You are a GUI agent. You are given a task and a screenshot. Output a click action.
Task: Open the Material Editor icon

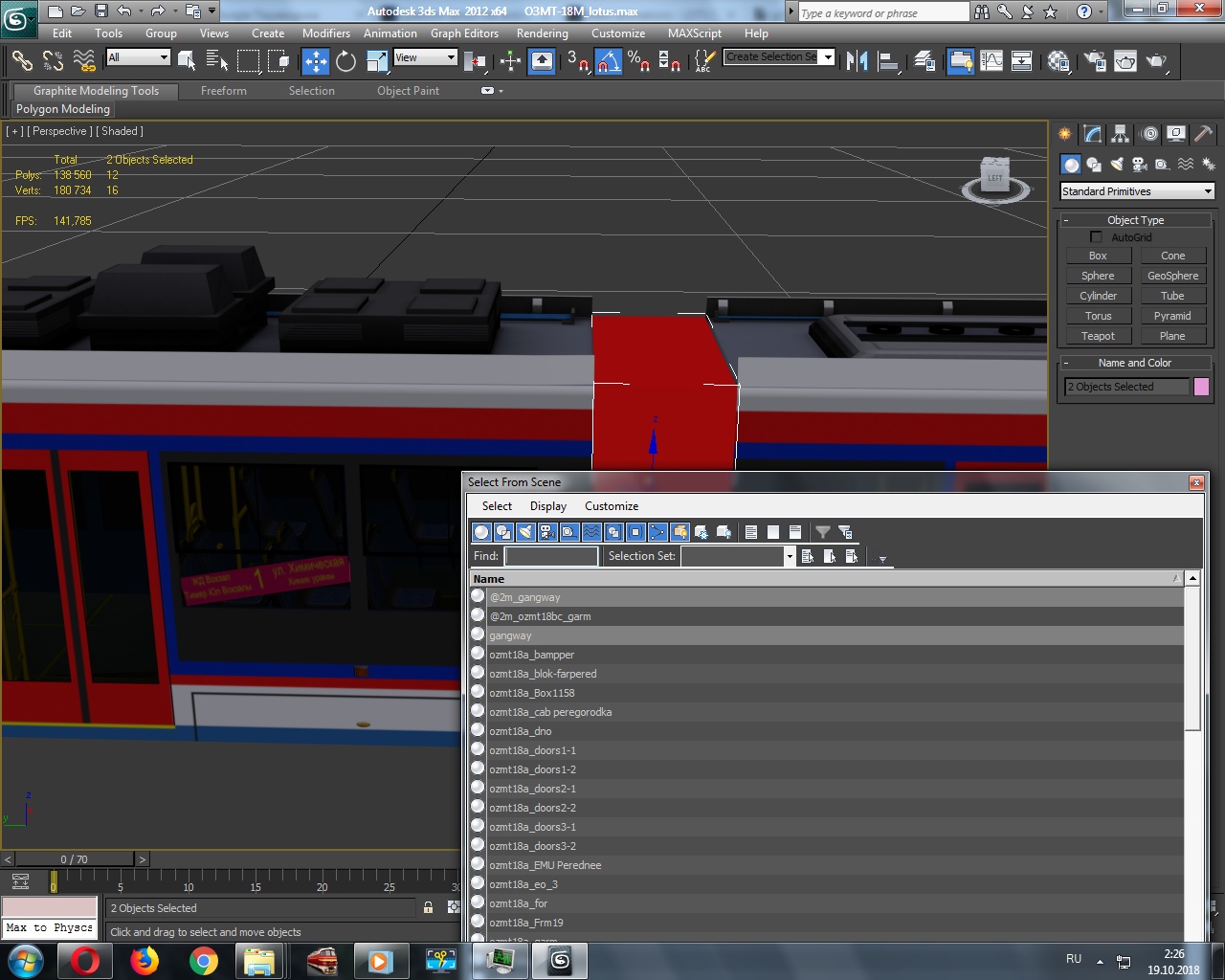[x=1058, y=62]
